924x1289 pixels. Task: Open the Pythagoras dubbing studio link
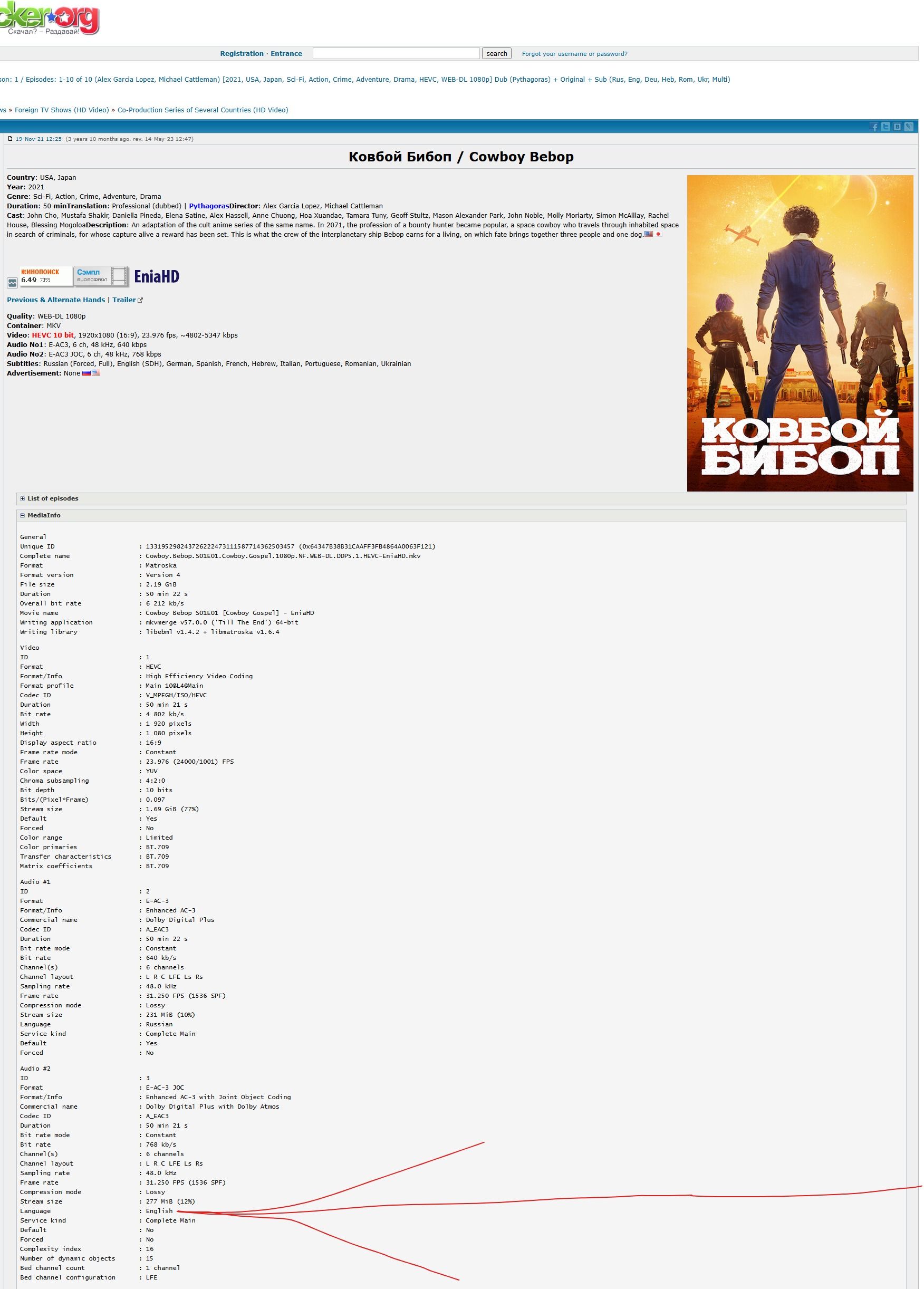[208, 206]
